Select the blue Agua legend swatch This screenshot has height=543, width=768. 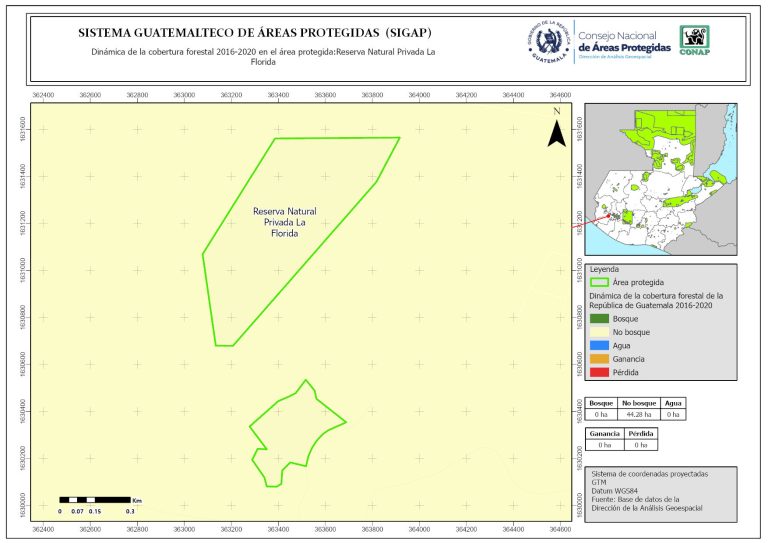[x=599, y=345]
